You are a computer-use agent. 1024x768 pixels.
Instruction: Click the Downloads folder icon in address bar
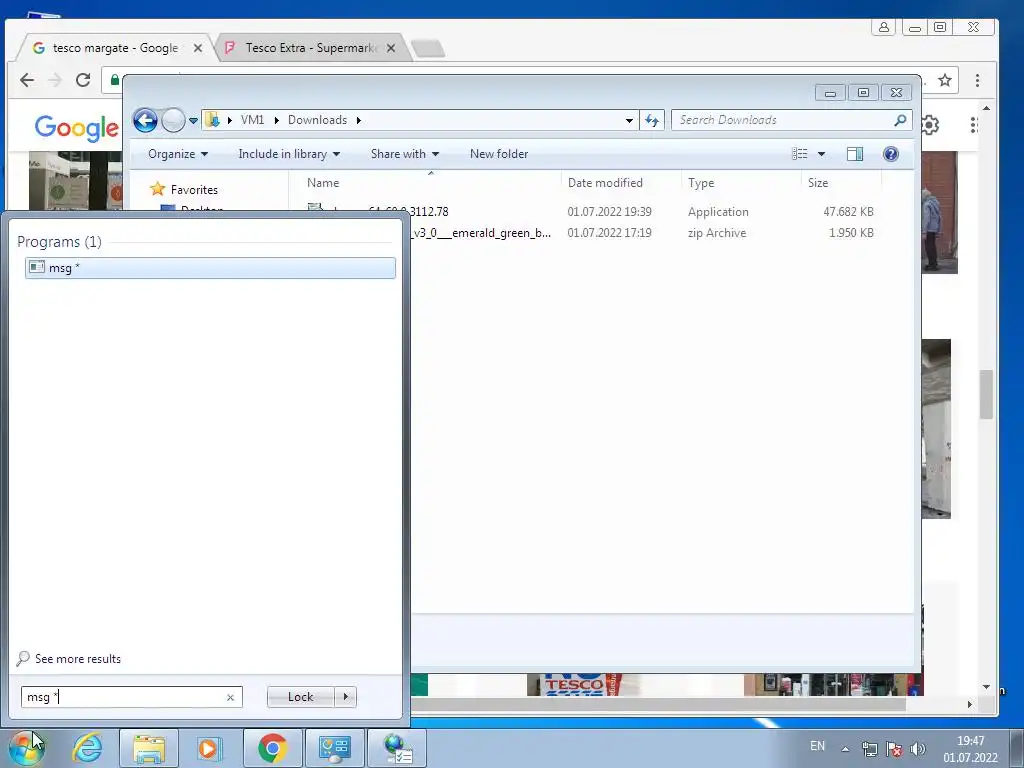point(212,120)
